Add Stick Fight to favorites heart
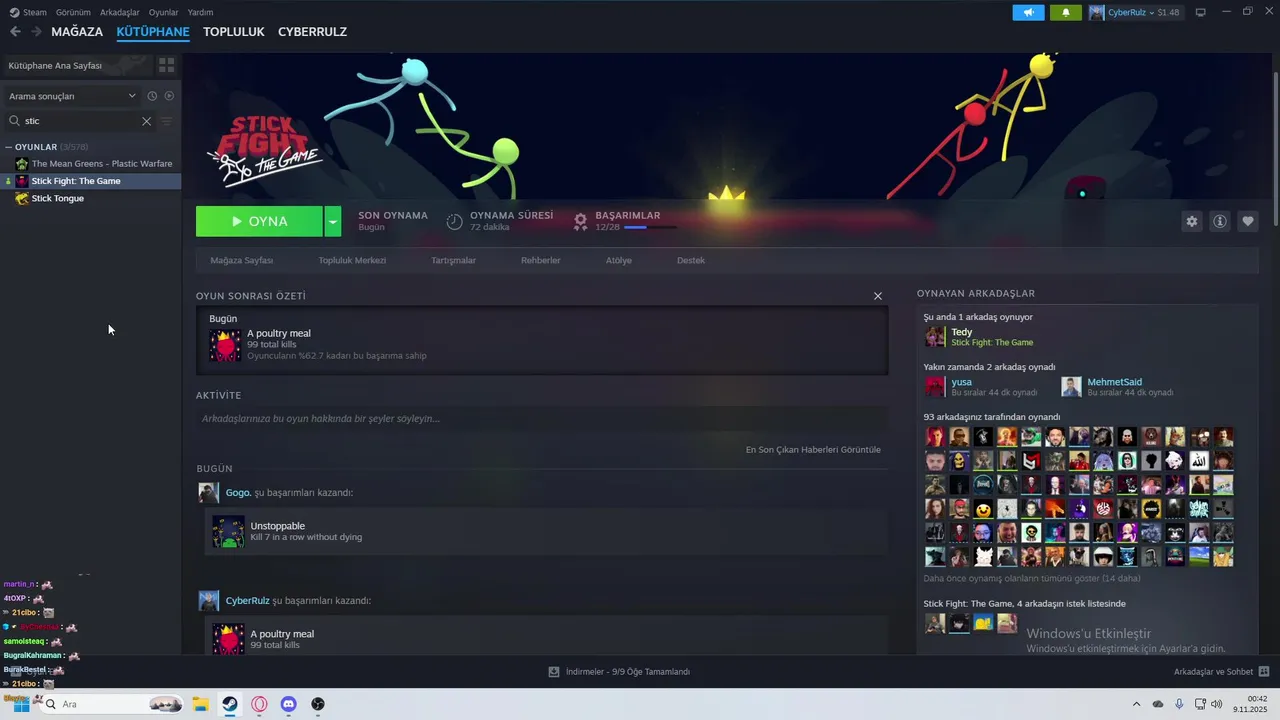 click(x=1247, y=221)
